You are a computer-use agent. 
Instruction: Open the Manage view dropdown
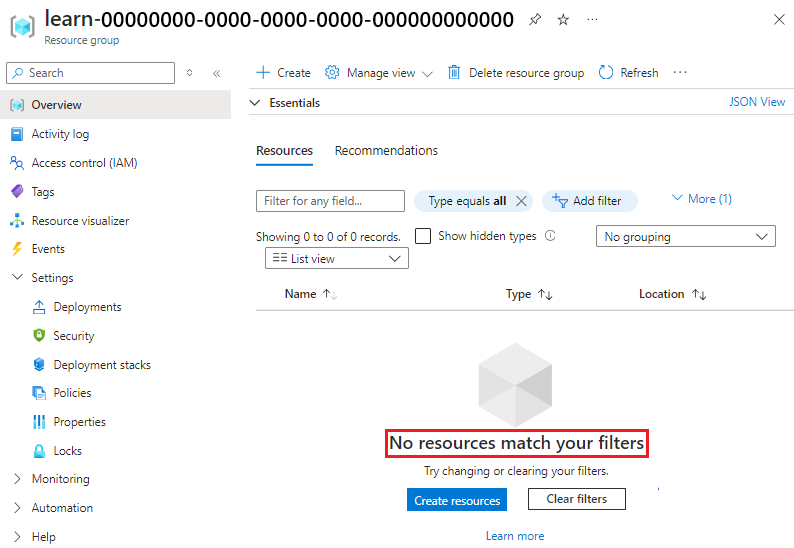379,73
